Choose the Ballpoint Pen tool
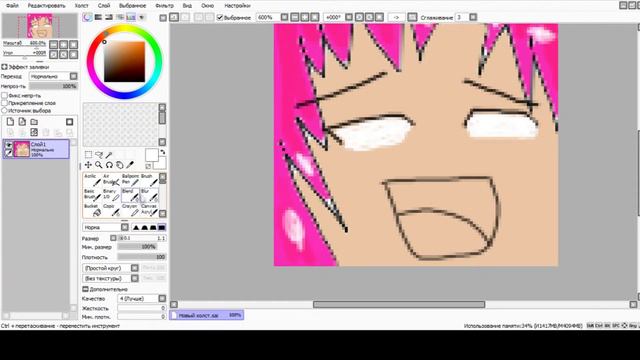Screen dimensions: 640x360 click(x=130, y=180)
